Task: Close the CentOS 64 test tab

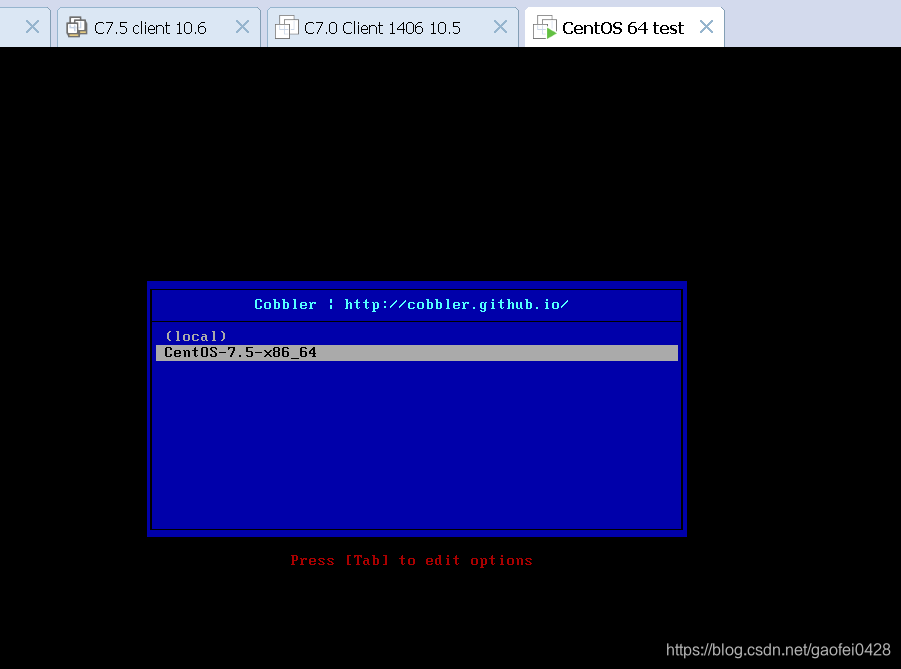Action: pyautogui.click(x=706, y=26)
